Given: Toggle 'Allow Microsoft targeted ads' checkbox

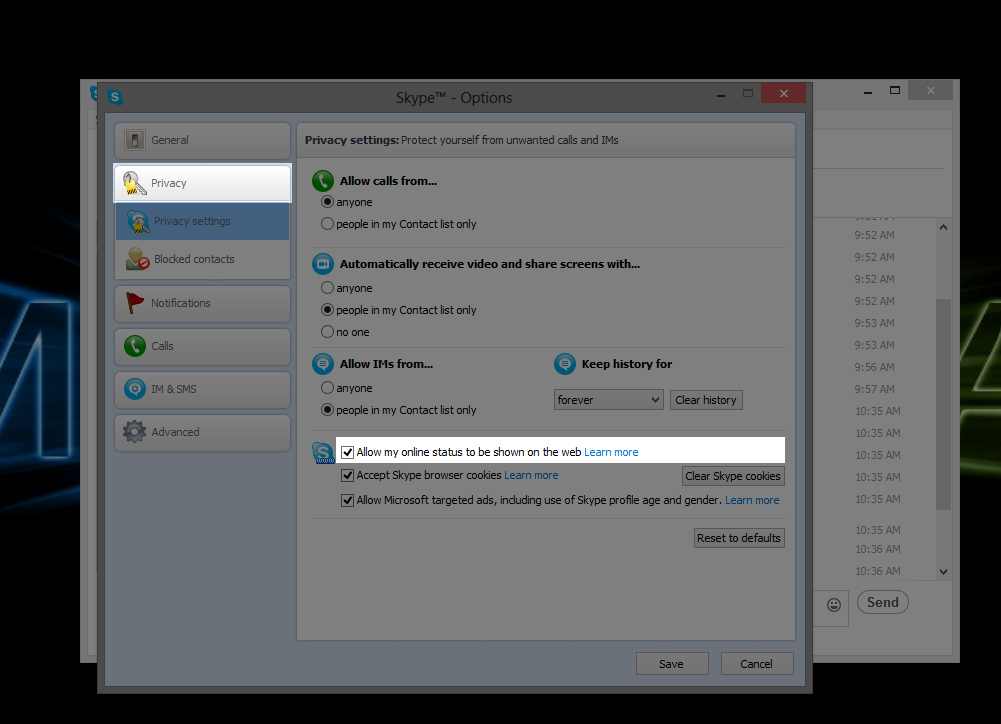Looking at the screenshot, I should click(347, 501).
